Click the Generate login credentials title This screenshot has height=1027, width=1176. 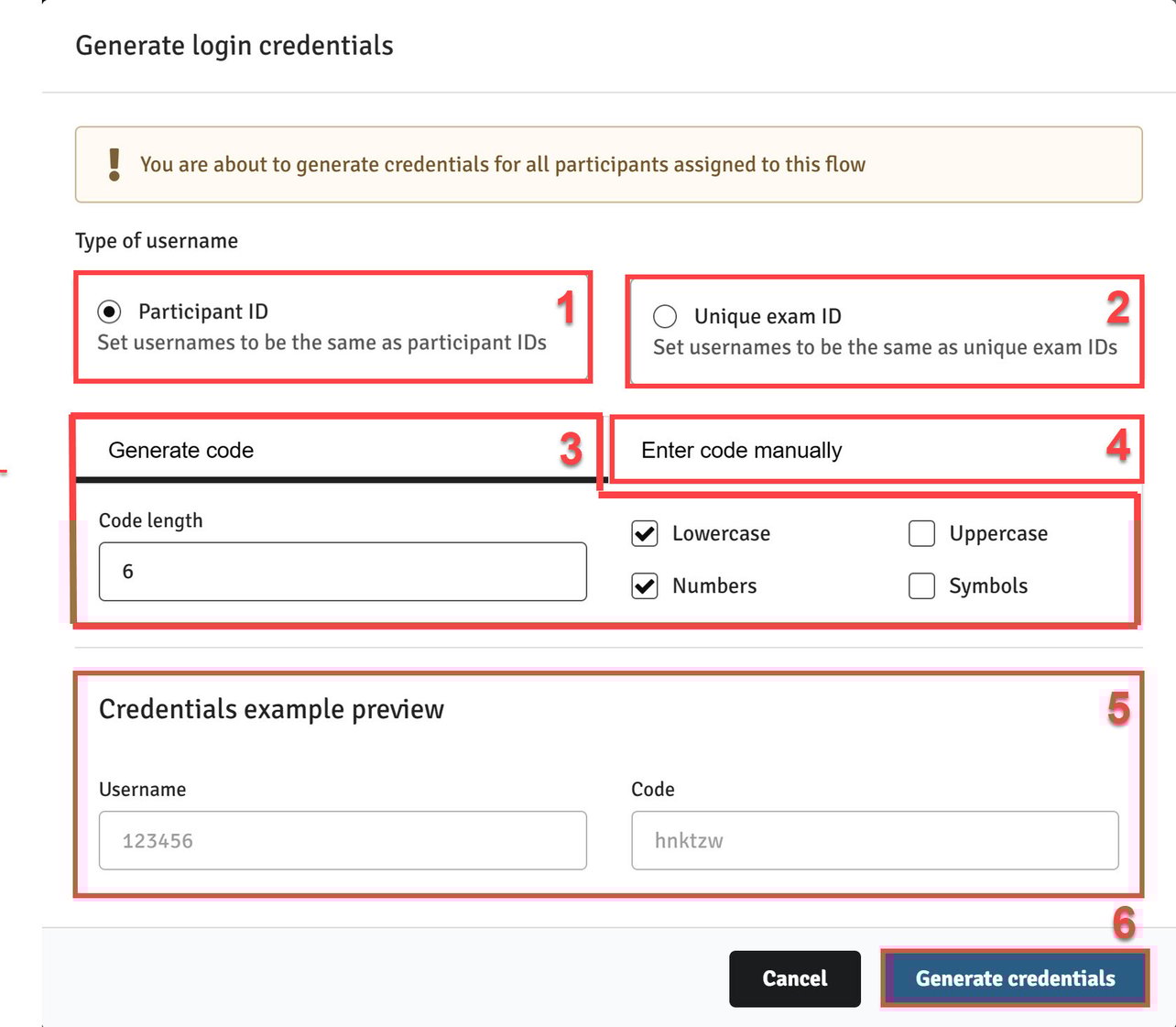(234, 45)
